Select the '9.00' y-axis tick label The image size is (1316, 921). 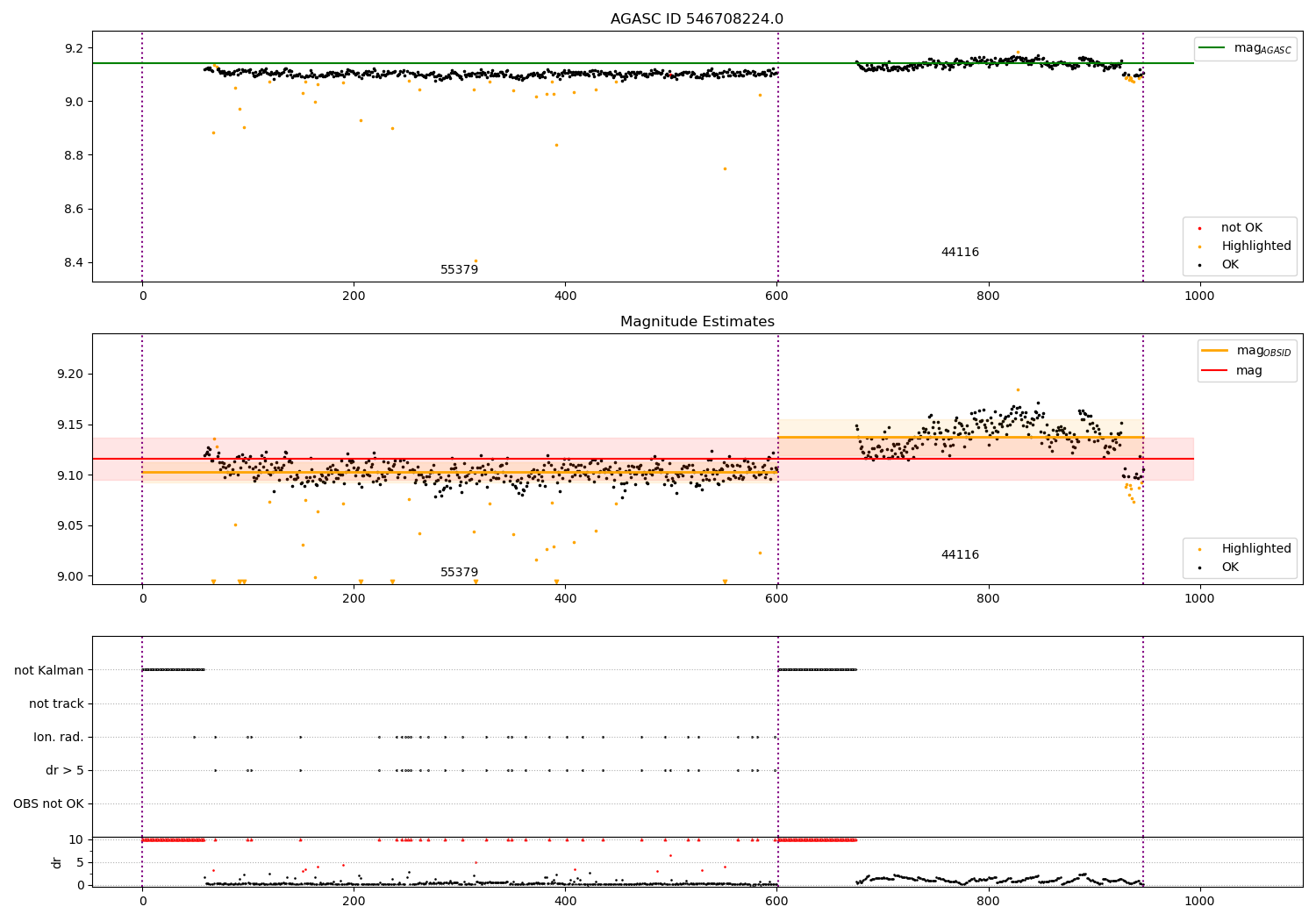click(x=72, y=576)
